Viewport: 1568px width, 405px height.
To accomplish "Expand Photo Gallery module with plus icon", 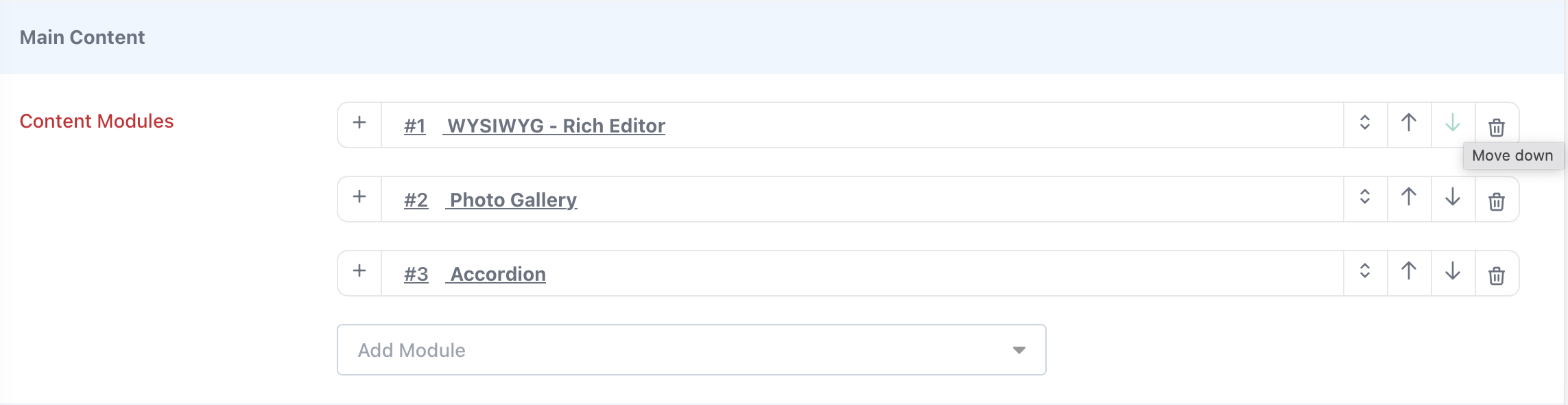I will click(359, 198).
